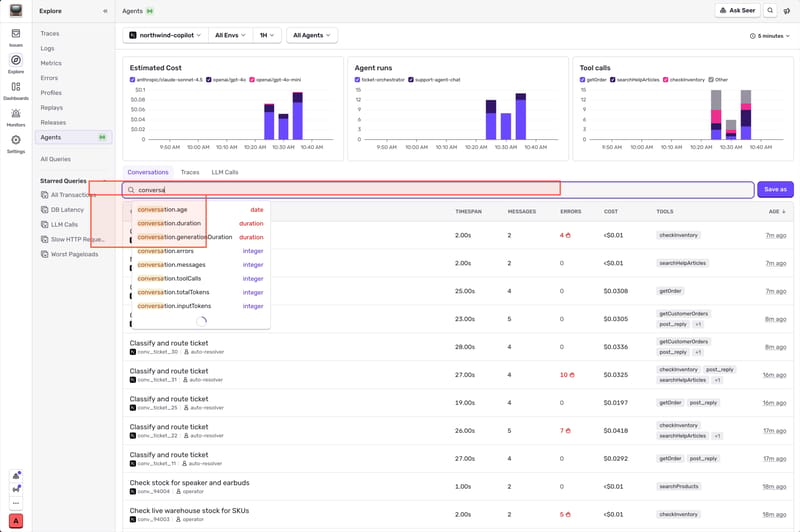Click the clock icon beside 5 minutes
This screenshot has width=800, height=532.
pos(753,36)
